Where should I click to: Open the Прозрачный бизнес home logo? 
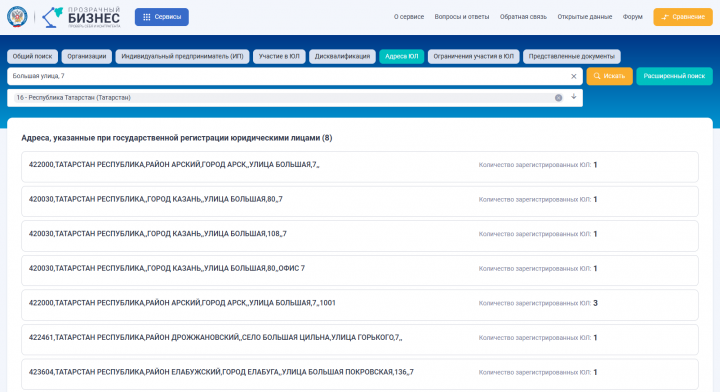coord(81,17)
